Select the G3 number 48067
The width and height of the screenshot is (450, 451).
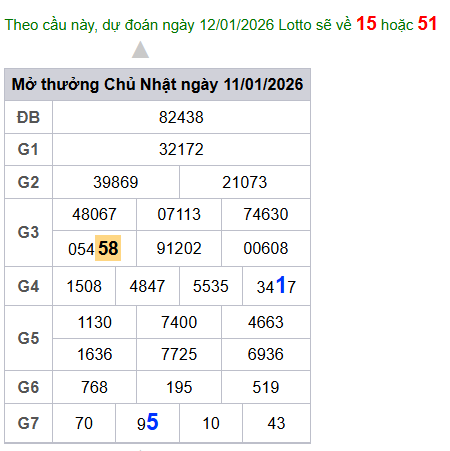[x=94, y=214]
